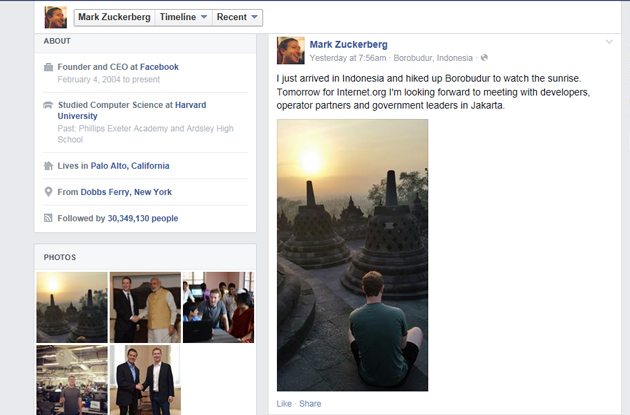Click the globe privacy icon on the post
Image resolution: width=630 pixels, height=415 pixels.
[x=484, y=58]
